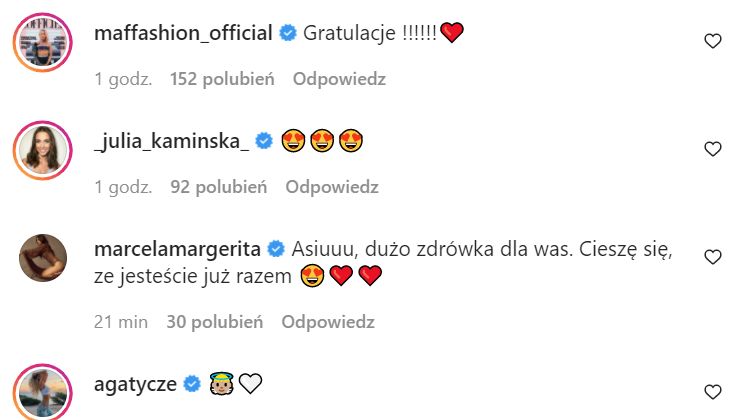The height and width of the screenshot is (420, 731).
Task: Open maffashion_official's profile picture
Action: [42, 41]
